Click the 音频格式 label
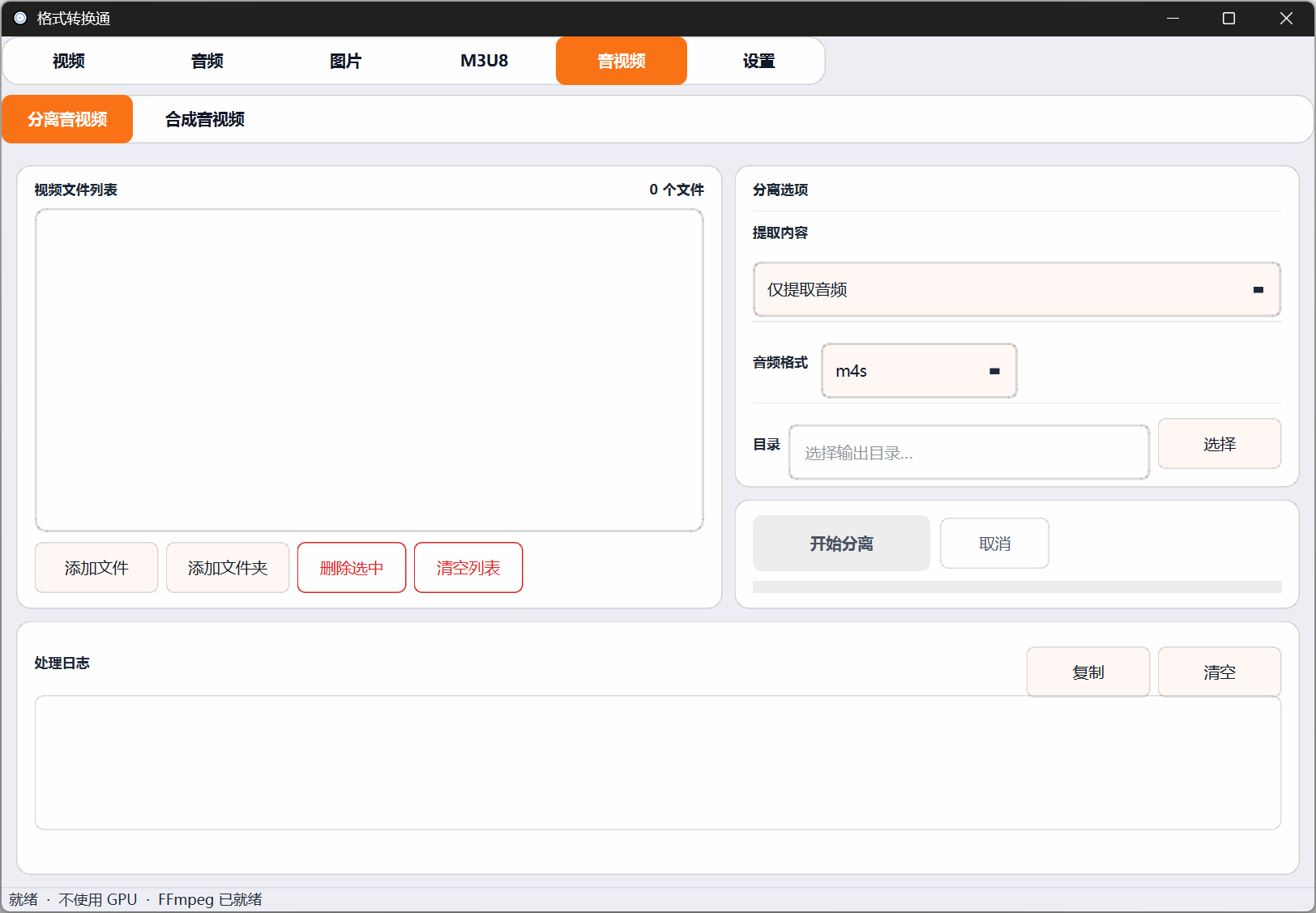 coord(780,362)
